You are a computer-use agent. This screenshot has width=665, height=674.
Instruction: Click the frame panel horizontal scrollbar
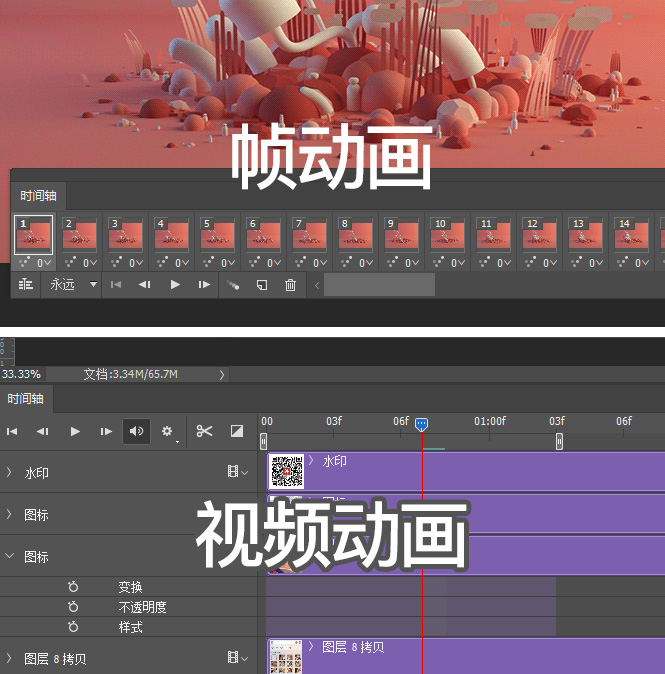point(379,285)
